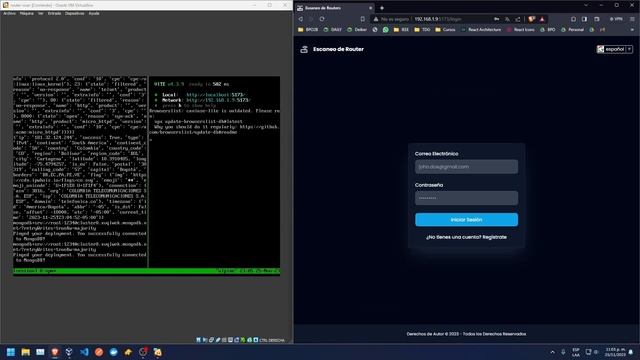Open browser extensions icon
Screen dimensions: 640x360
pyautogui.click(x=573, y=19)
